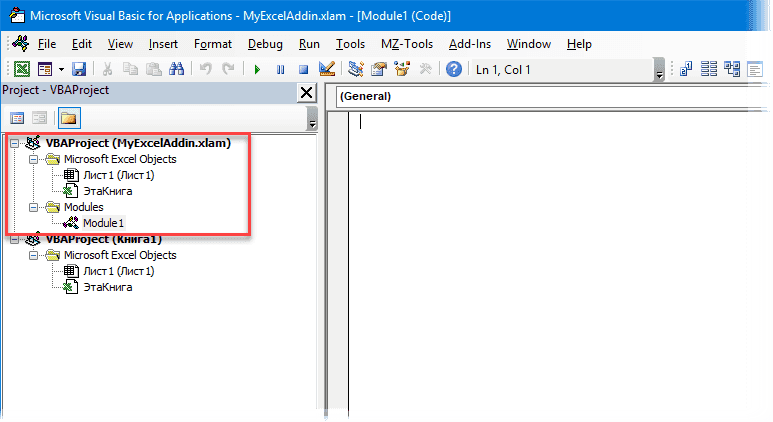Open the Debug menu
This screenshot has height=422, width=773.
click(x=265, y=44)
